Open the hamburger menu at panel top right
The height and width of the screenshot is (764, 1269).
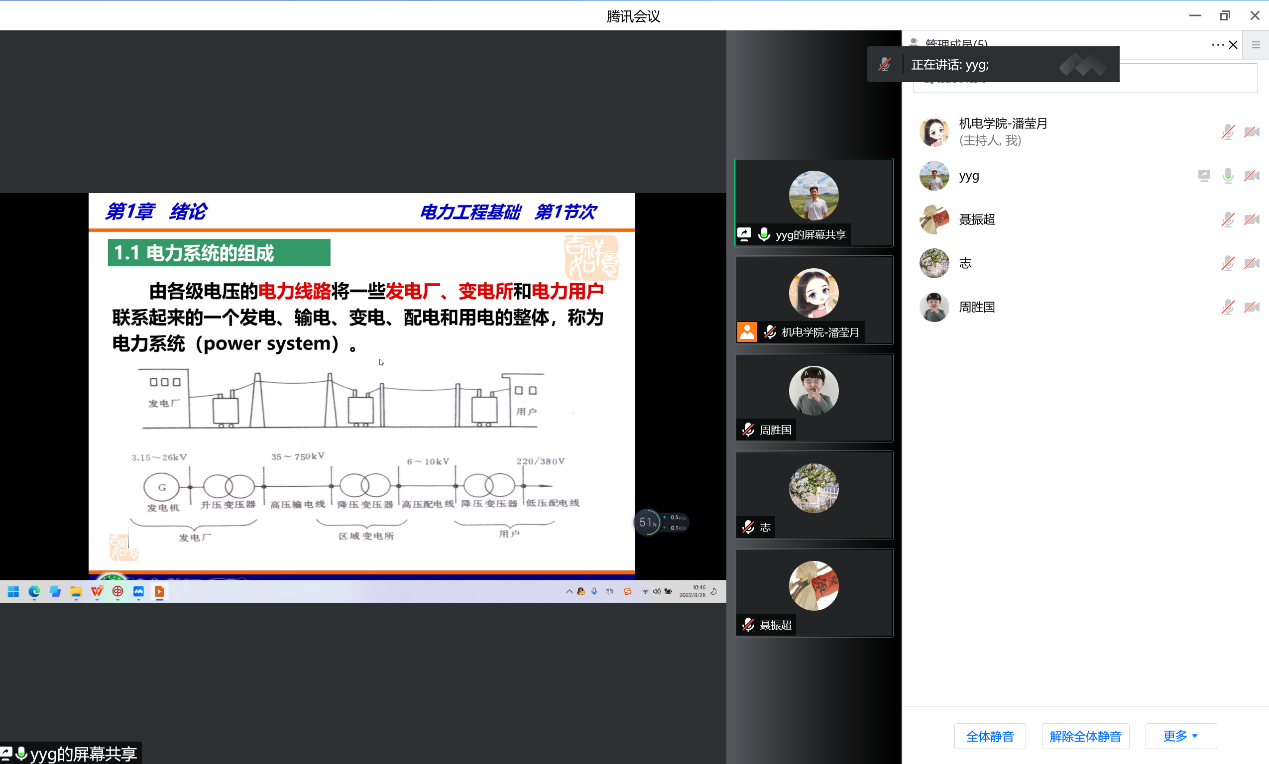pos(1256,45)
